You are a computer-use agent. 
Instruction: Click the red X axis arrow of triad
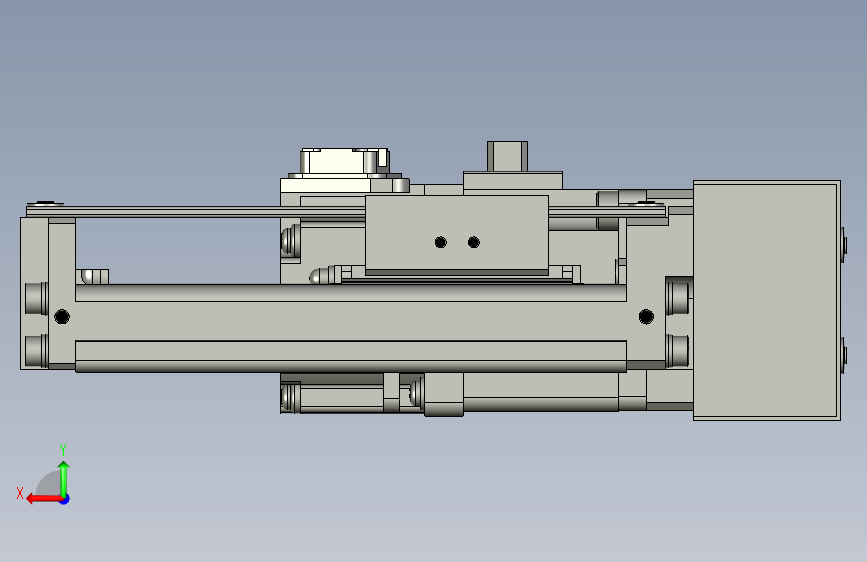44,499
